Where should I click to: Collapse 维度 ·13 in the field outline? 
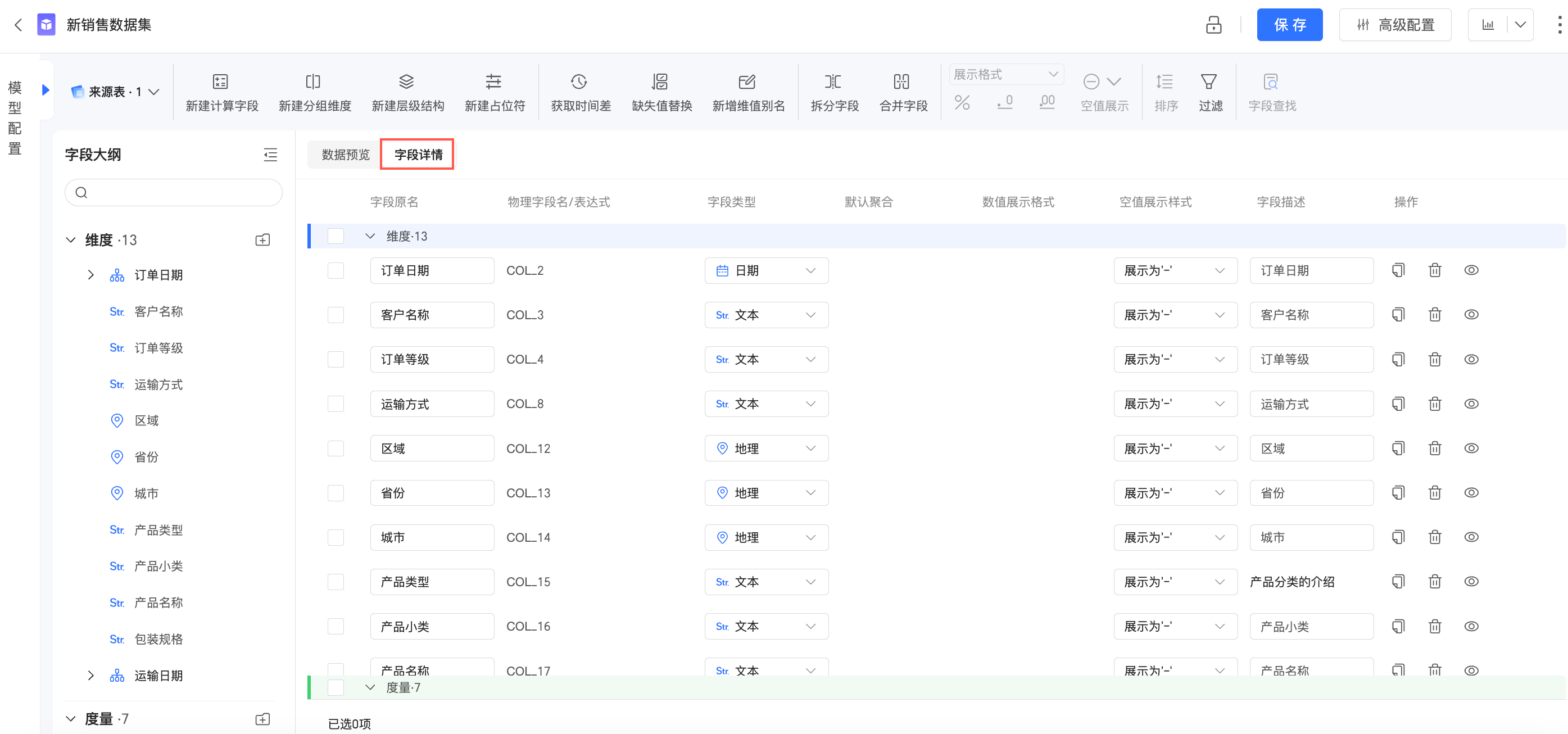pyautogui.click(x=71, y=240)
